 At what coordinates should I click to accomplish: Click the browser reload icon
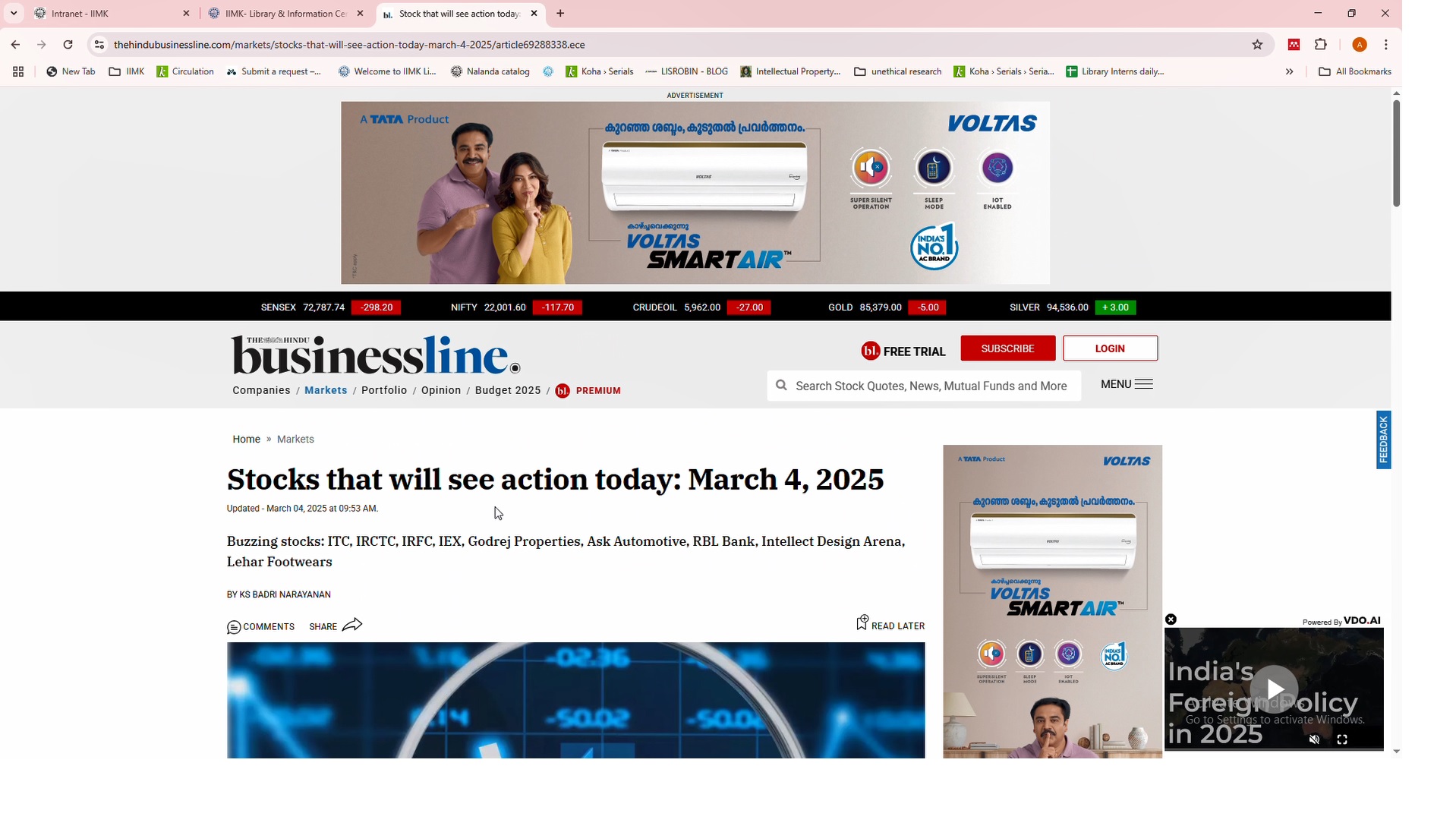tap(68, 45)
